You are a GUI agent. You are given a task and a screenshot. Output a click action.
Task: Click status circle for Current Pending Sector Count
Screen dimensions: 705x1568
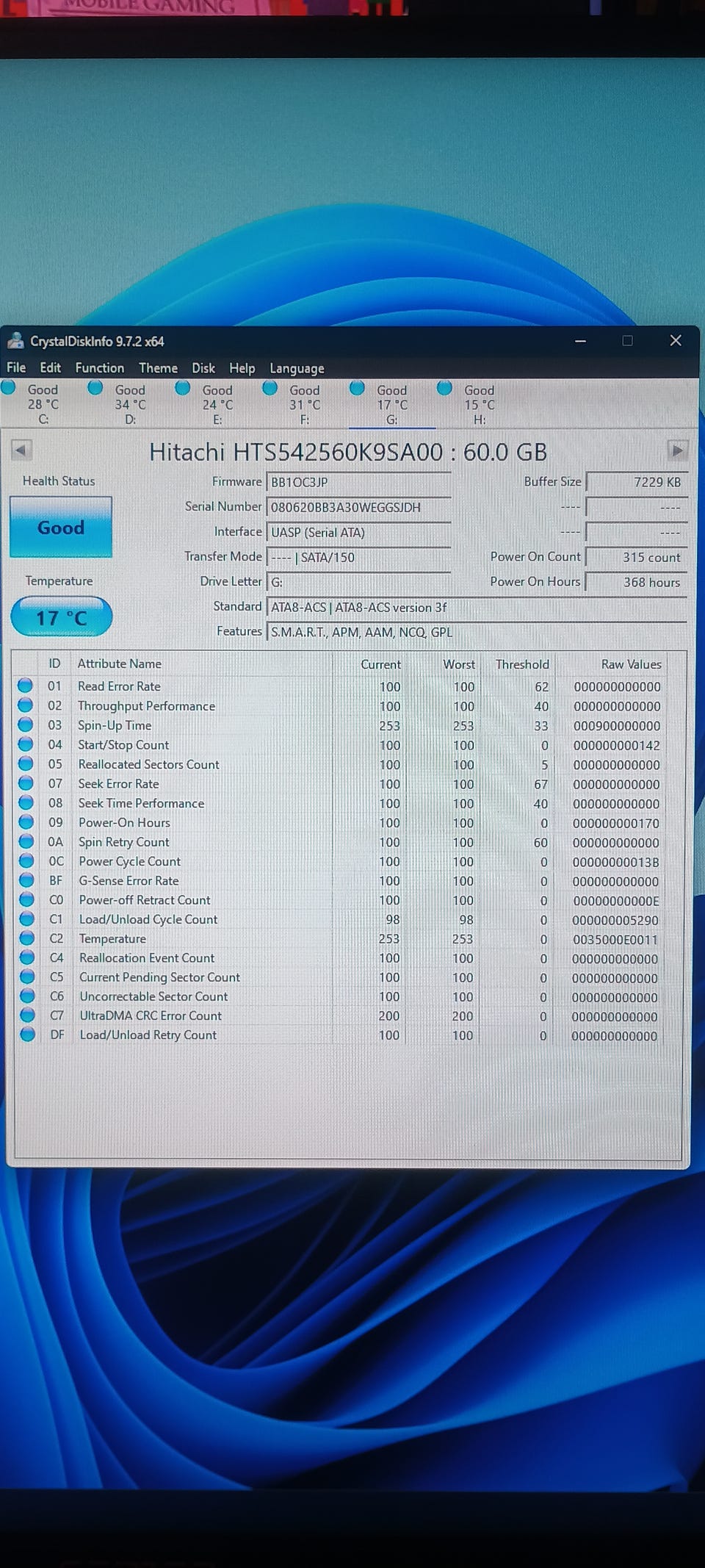pyautogui.click(x=27, y=977)
